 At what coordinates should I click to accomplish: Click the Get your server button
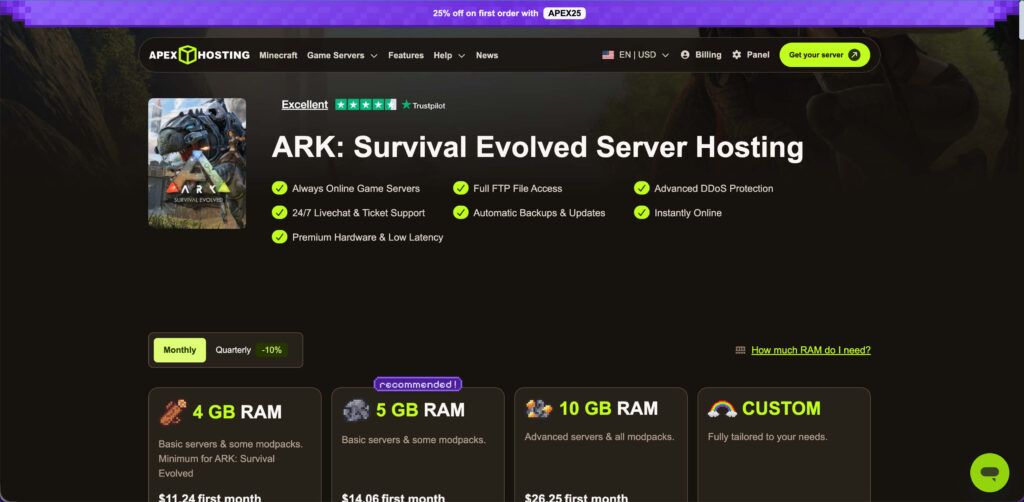click(824, 55)
